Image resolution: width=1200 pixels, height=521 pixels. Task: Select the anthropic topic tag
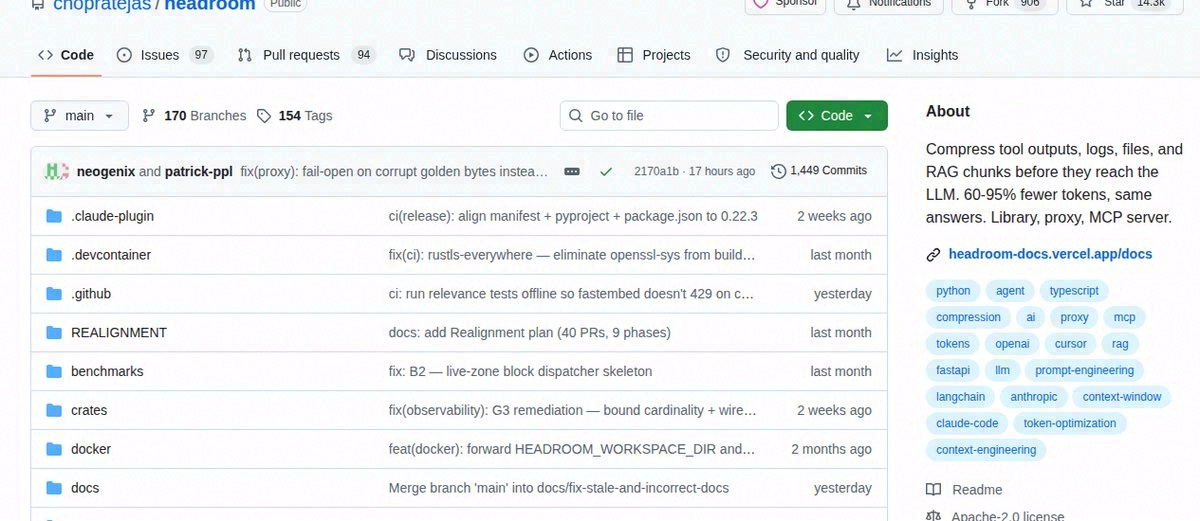[1033, 397]
